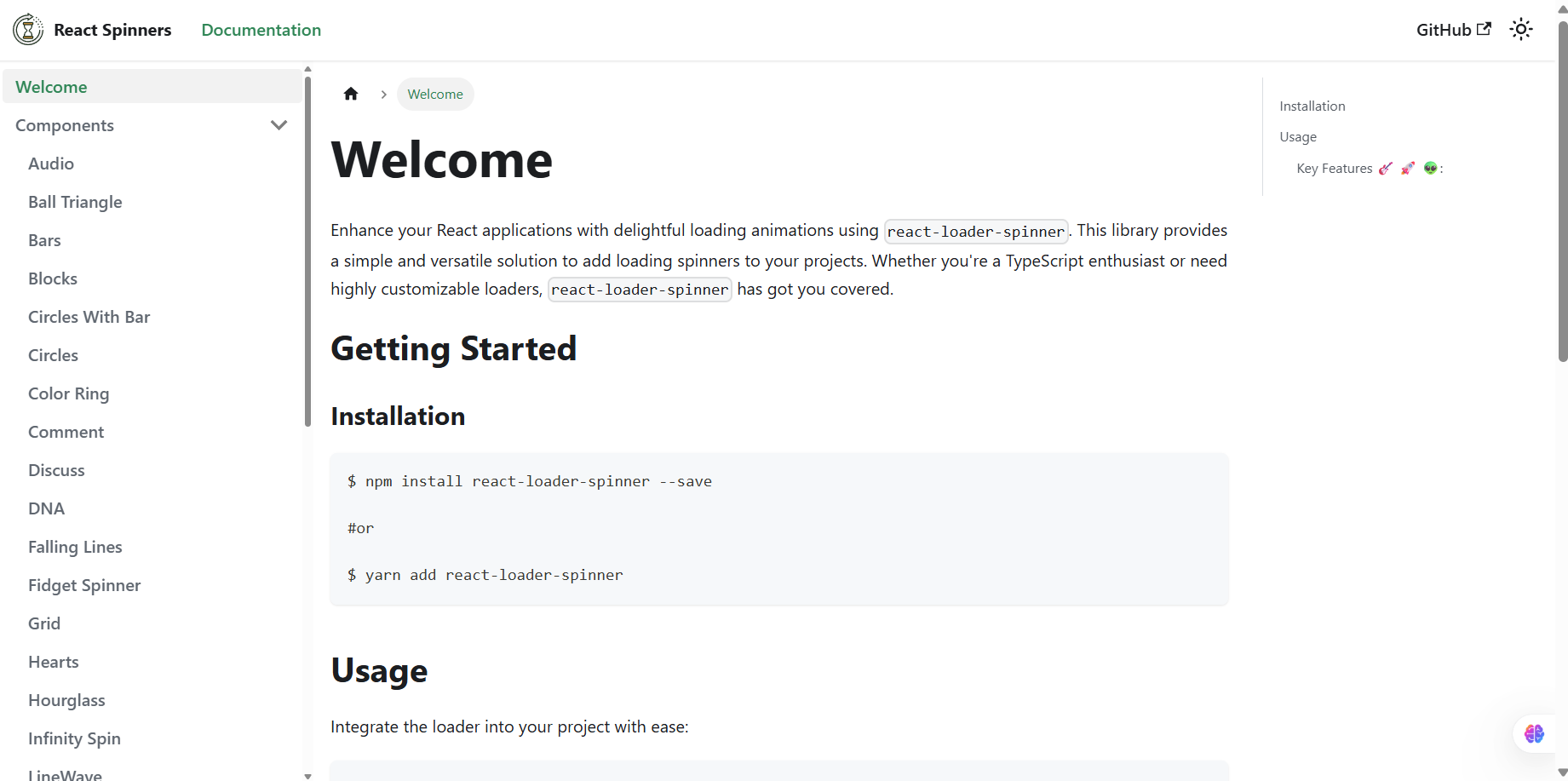Click the "#or" comment in code block
This screenshot has width=1568, height=781.
point(361,528)
